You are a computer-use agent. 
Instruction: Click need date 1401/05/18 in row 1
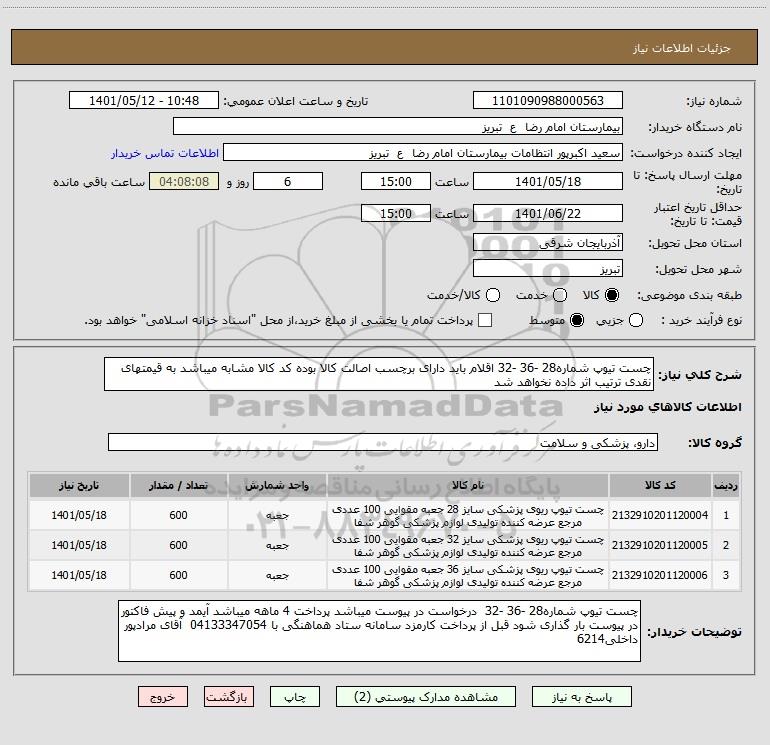[79, 515]
